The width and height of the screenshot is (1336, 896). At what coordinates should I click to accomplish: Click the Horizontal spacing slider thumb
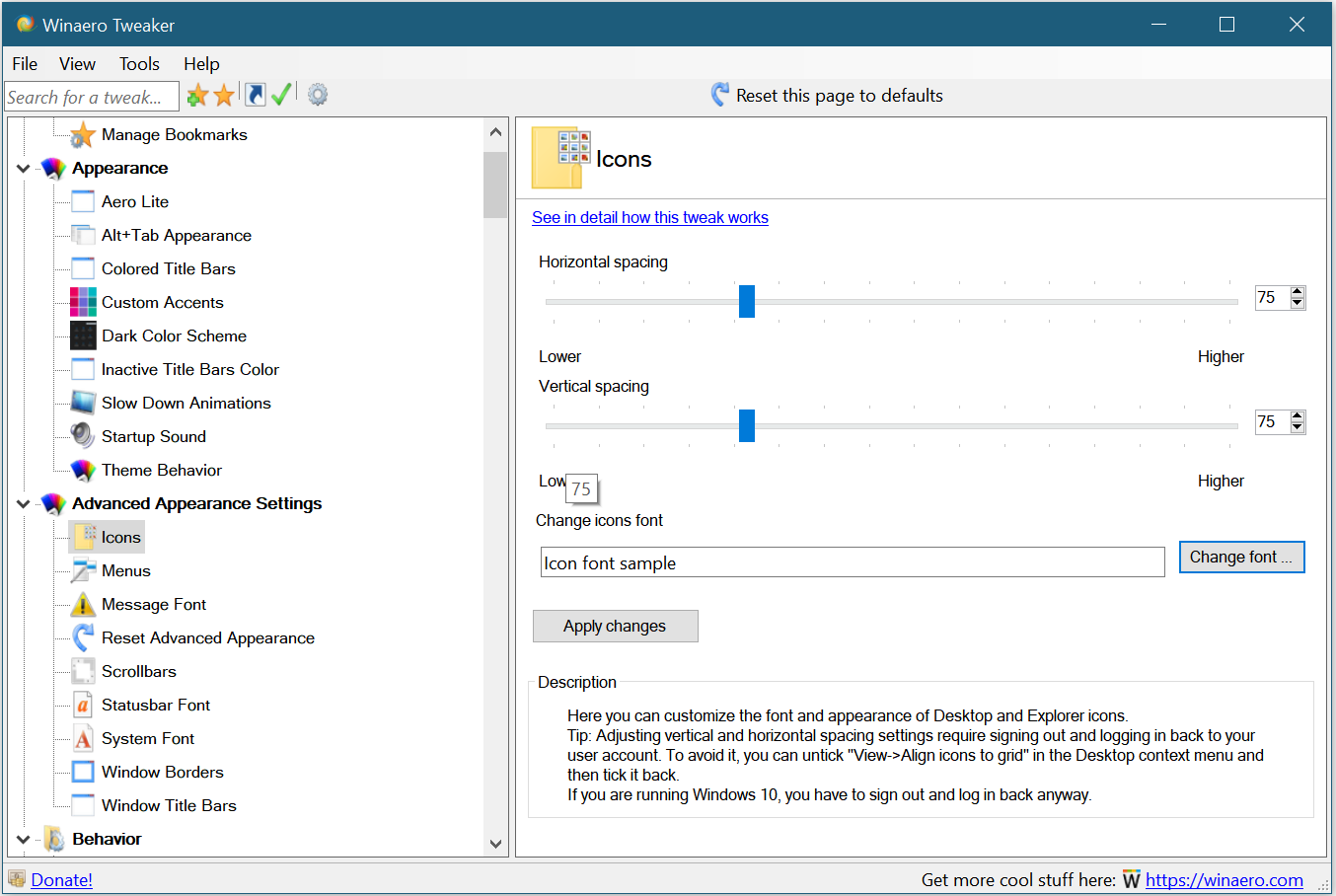pyautogui.click(x=747, y=302)
